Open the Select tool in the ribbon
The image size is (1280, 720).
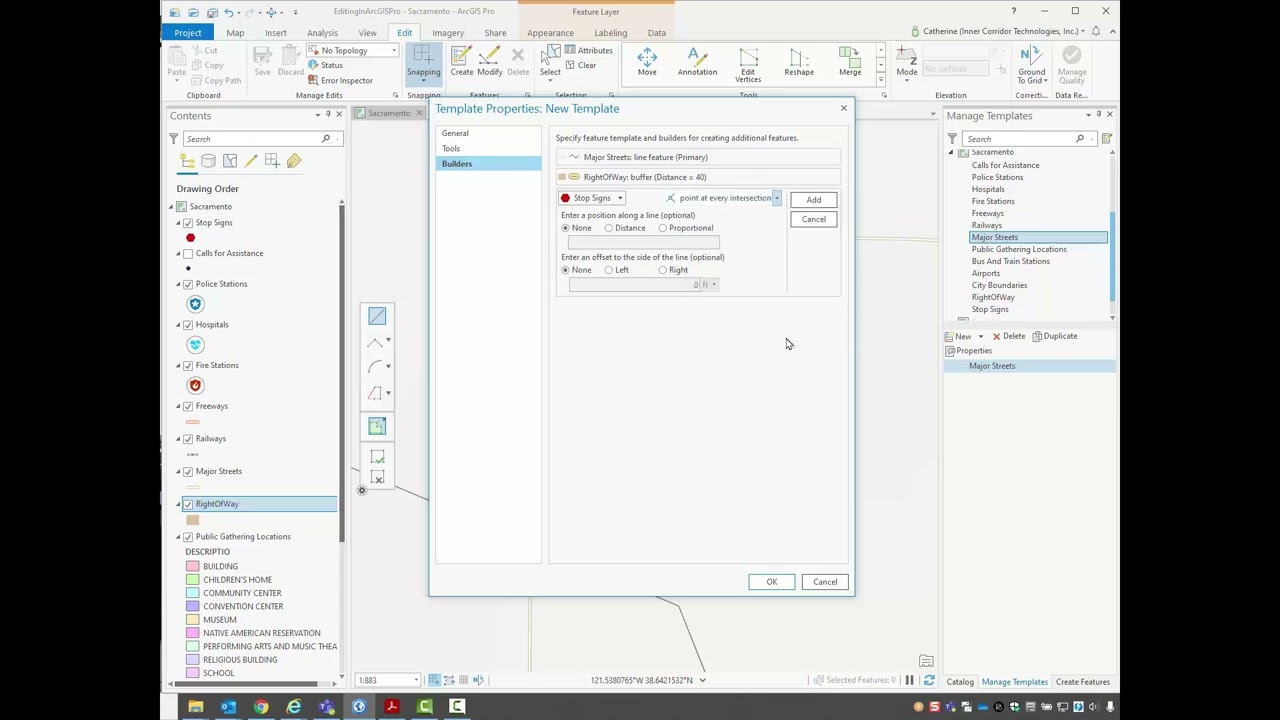click(x=550, y=62)
